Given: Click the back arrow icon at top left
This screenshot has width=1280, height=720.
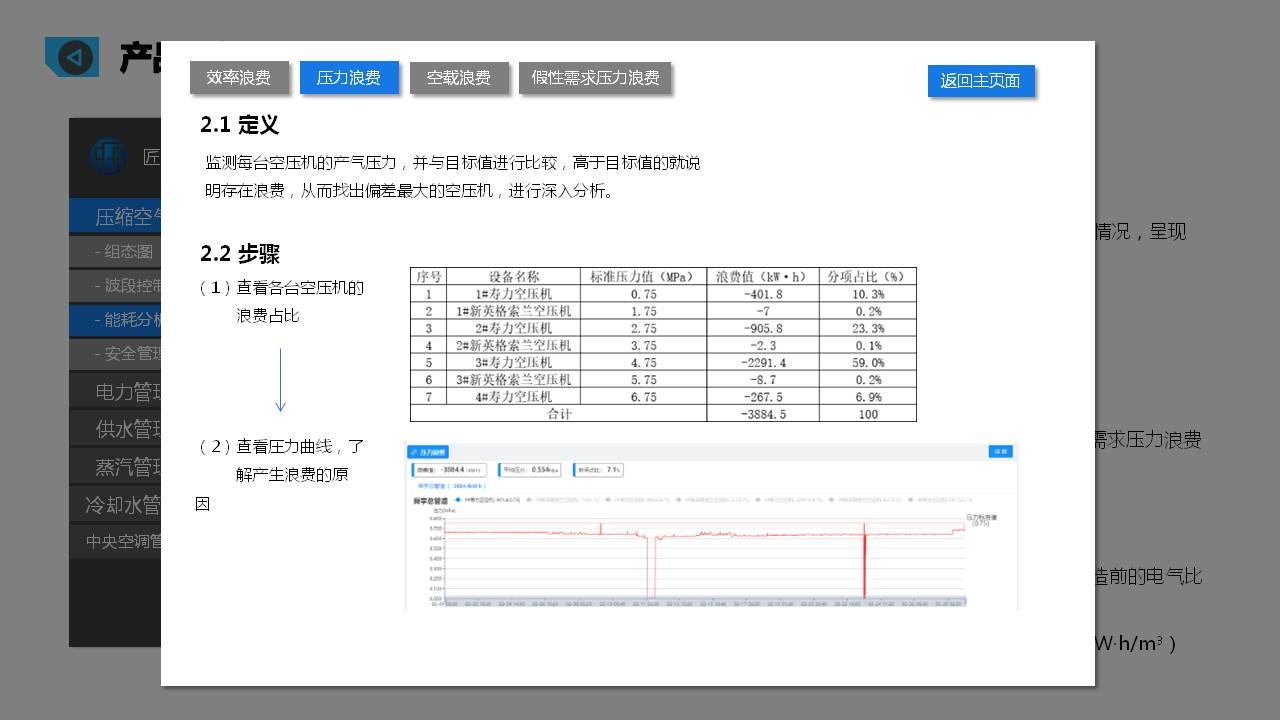Looking at the screenshot, I should [x=72, y=58].
